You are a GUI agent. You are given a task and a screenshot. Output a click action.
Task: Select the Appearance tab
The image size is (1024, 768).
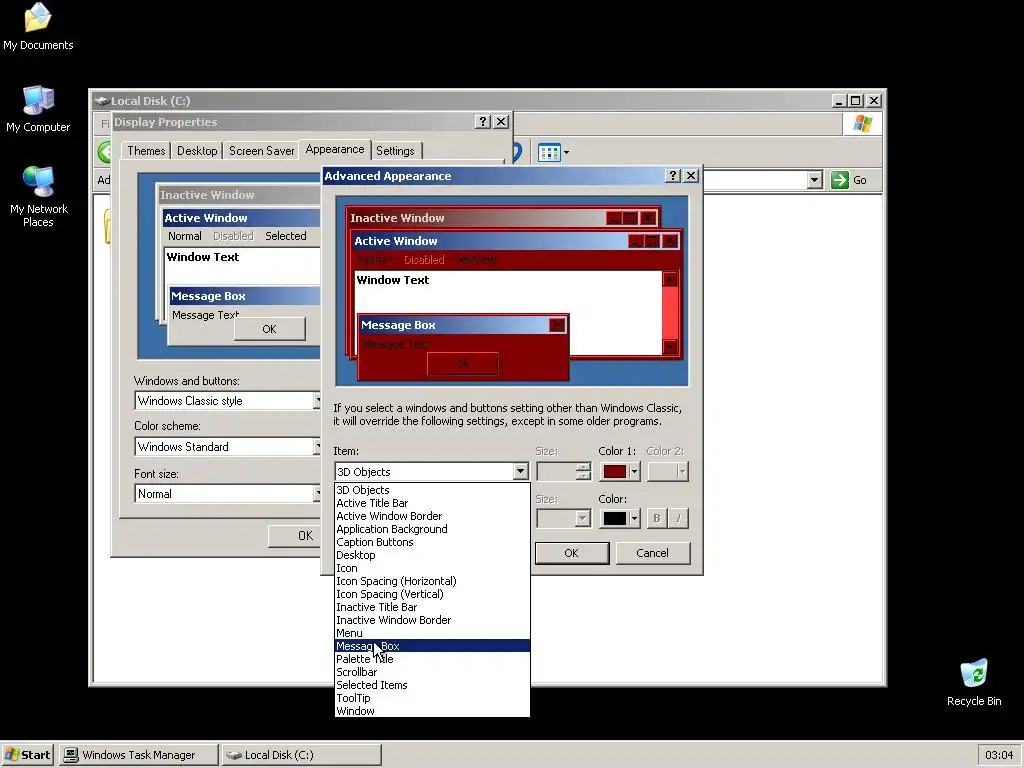(334, 150)
